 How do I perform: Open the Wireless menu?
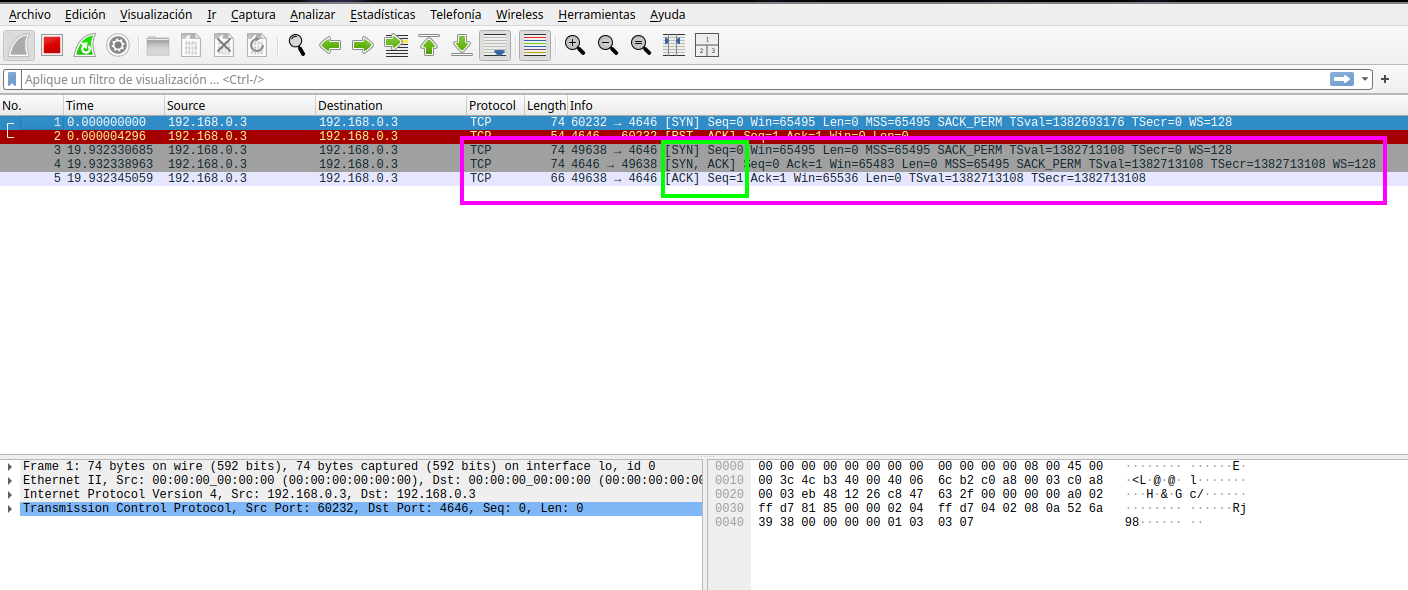519,14
